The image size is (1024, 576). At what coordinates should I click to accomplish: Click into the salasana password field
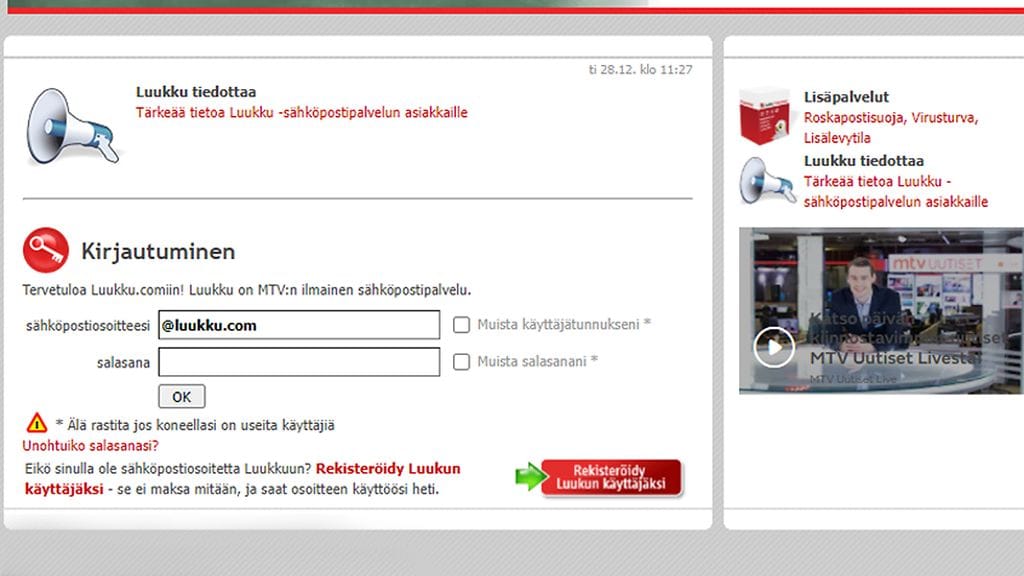tap(298, 362)
